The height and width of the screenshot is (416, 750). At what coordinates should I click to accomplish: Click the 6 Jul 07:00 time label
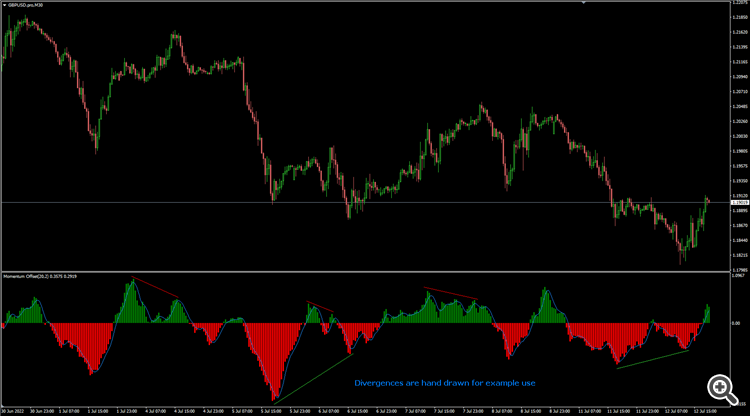(x=329, y=411)
